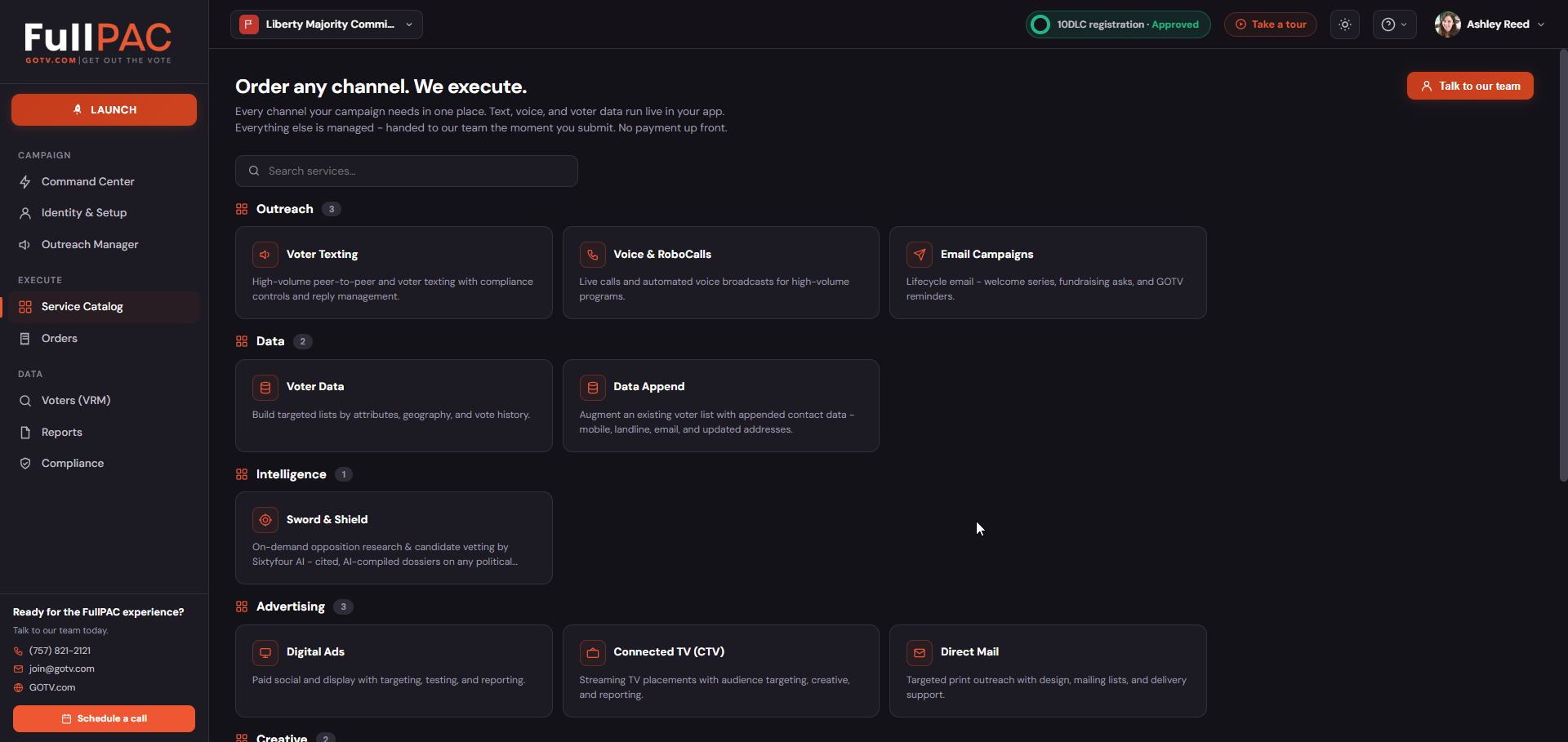Click the Email Campaigns paper plane icon
This screenshot has width=1568, height=742.
tap(920, 255)
